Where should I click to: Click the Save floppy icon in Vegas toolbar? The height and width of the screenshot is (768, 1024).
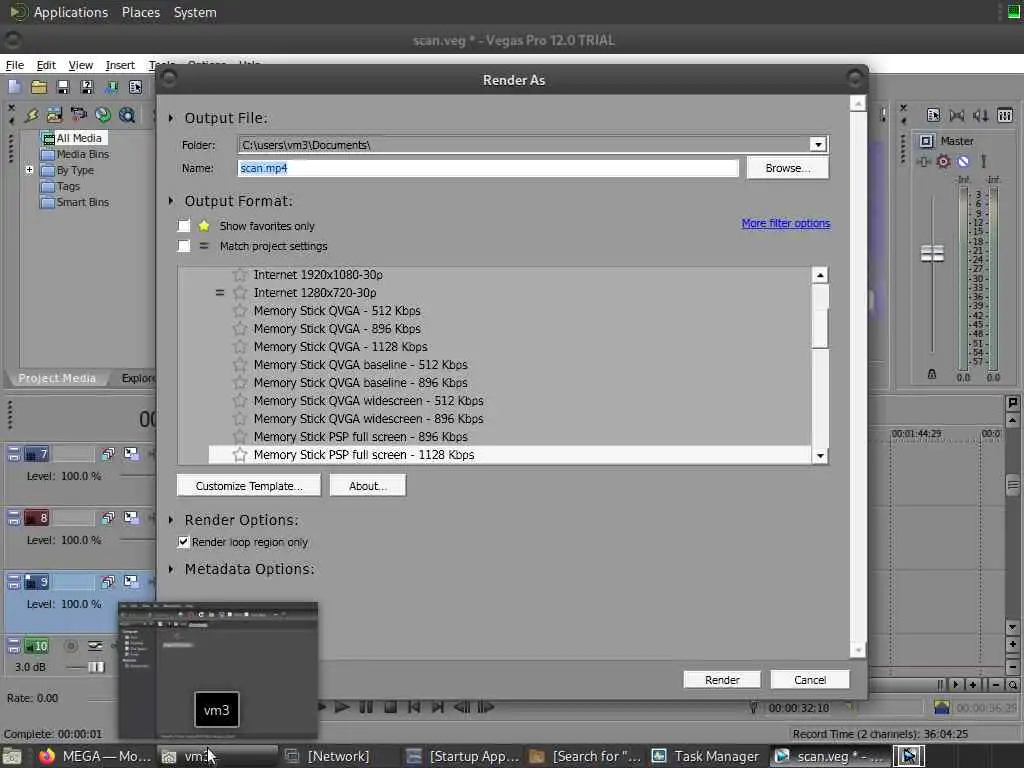[x=63, y=87]
